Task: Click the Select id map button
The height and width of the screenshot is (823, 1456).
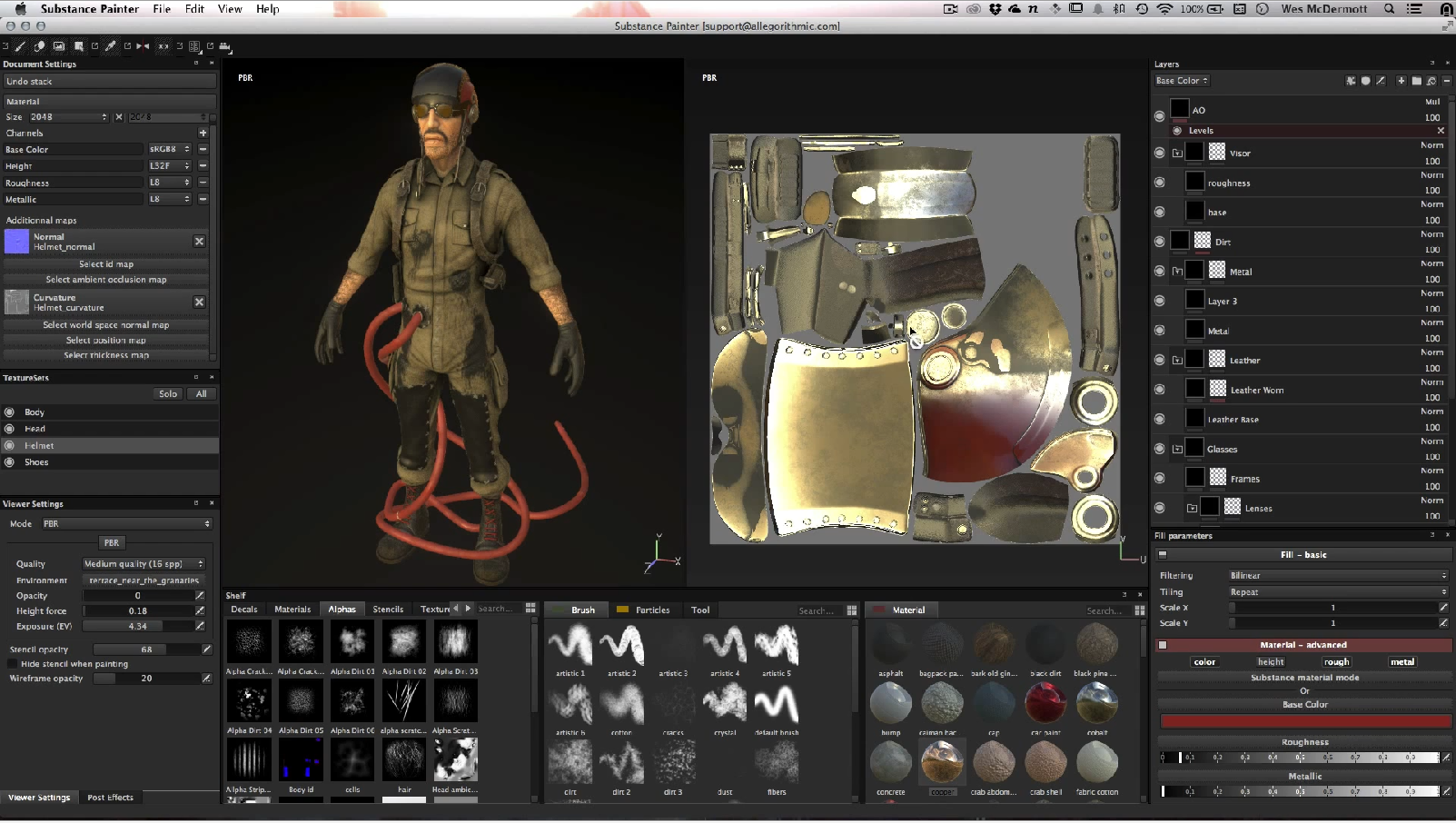Action: pos(106,264)
